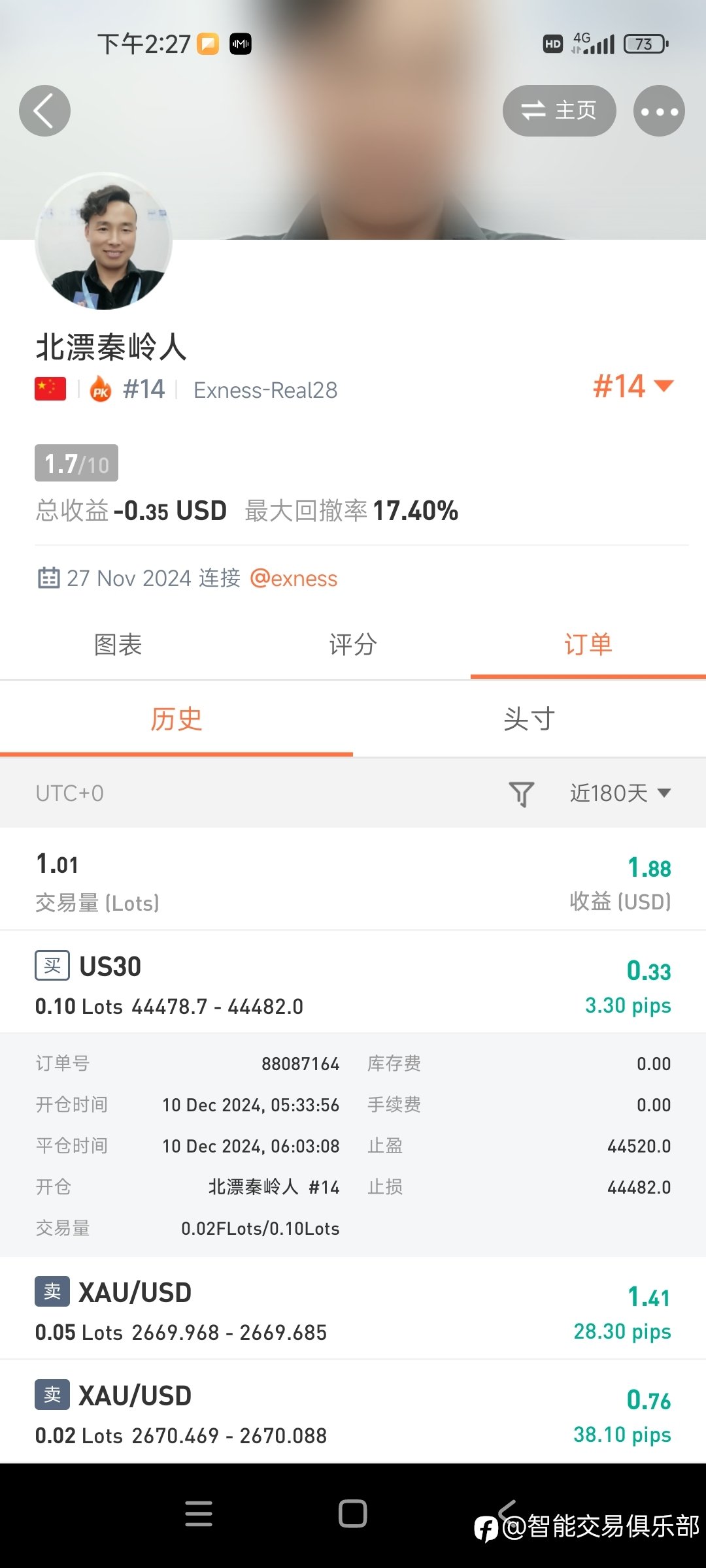
Task: Select the 历史 history sub-tab
Action: pos(176,719)
